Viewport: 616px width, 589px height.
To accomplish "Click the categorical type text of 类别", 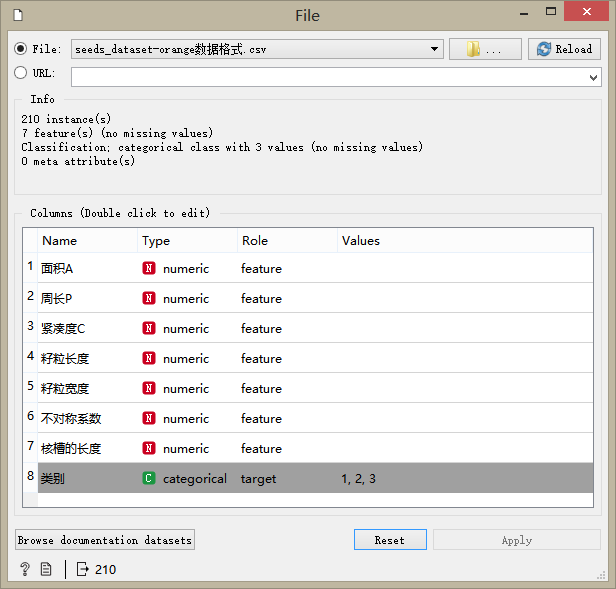I will point(195,479).
